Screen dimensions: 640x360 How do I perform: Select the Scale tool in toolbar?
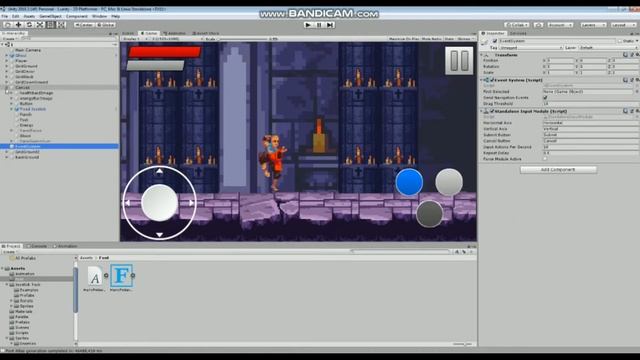coord(40,25)
